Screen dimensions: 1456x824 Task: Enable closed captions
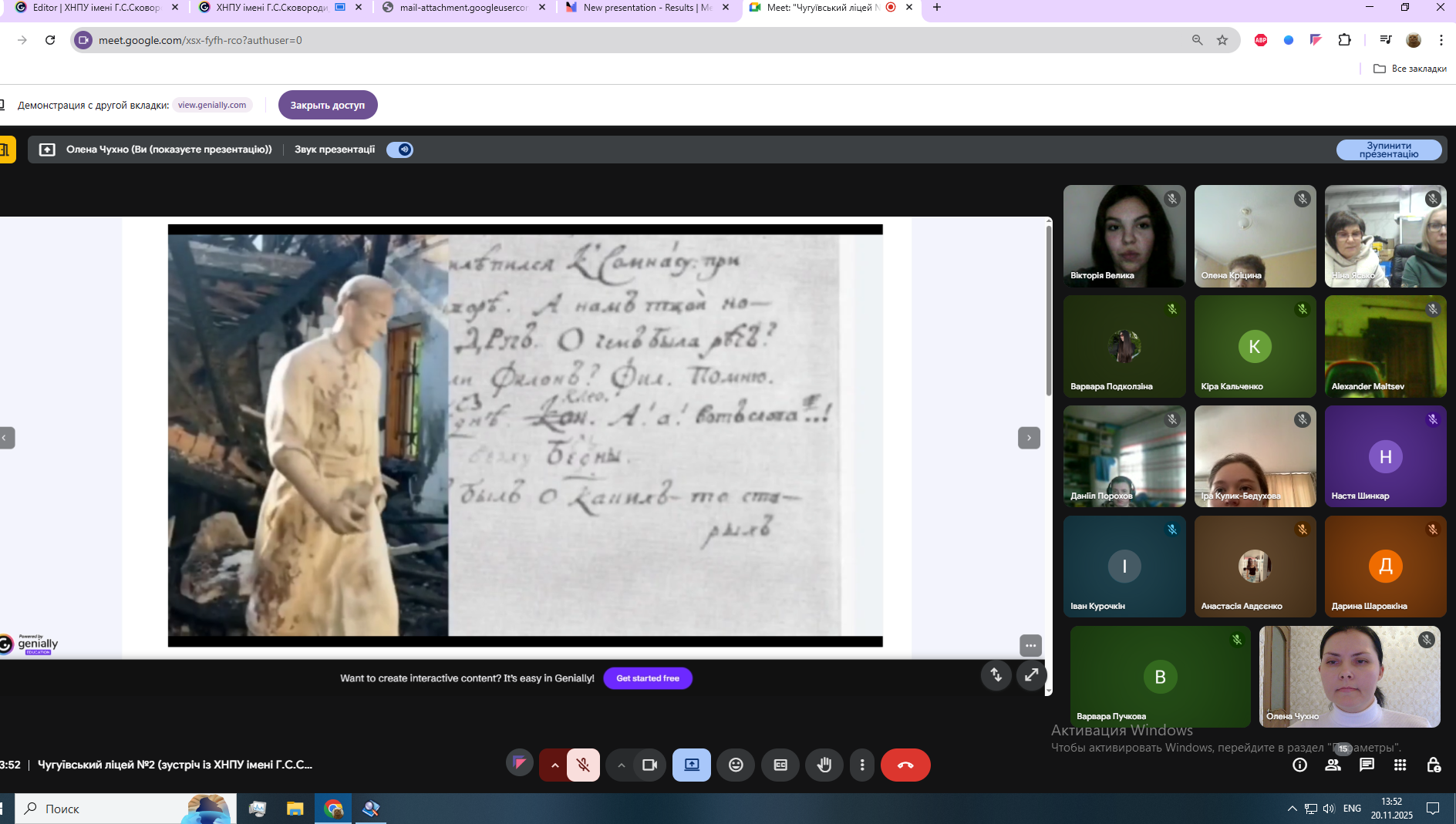(780, 765)
